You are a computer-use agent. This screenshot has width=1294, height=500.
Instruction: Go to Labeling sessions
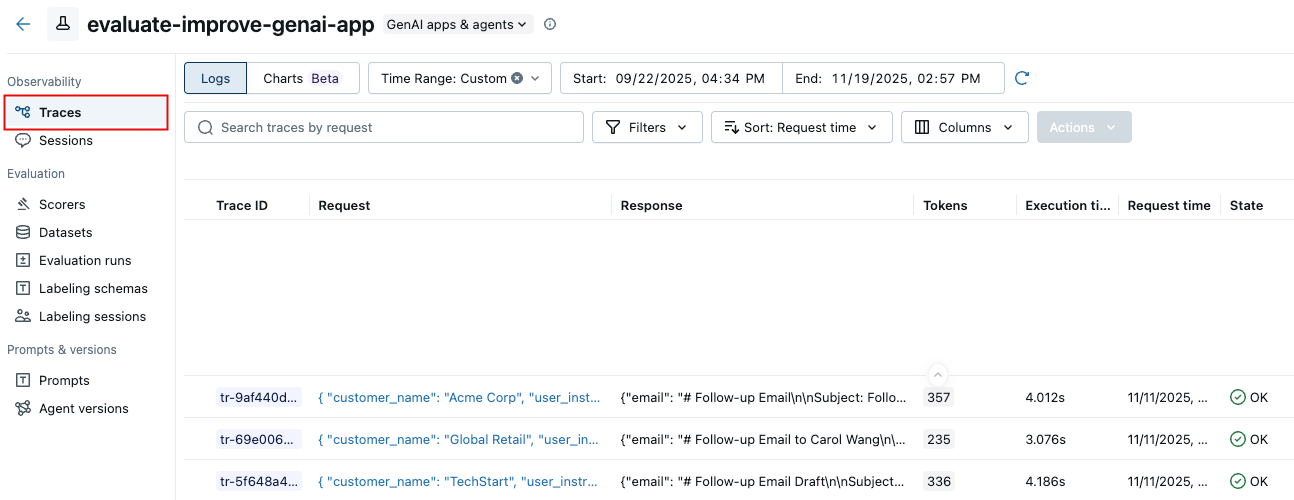tap(92, 316)
